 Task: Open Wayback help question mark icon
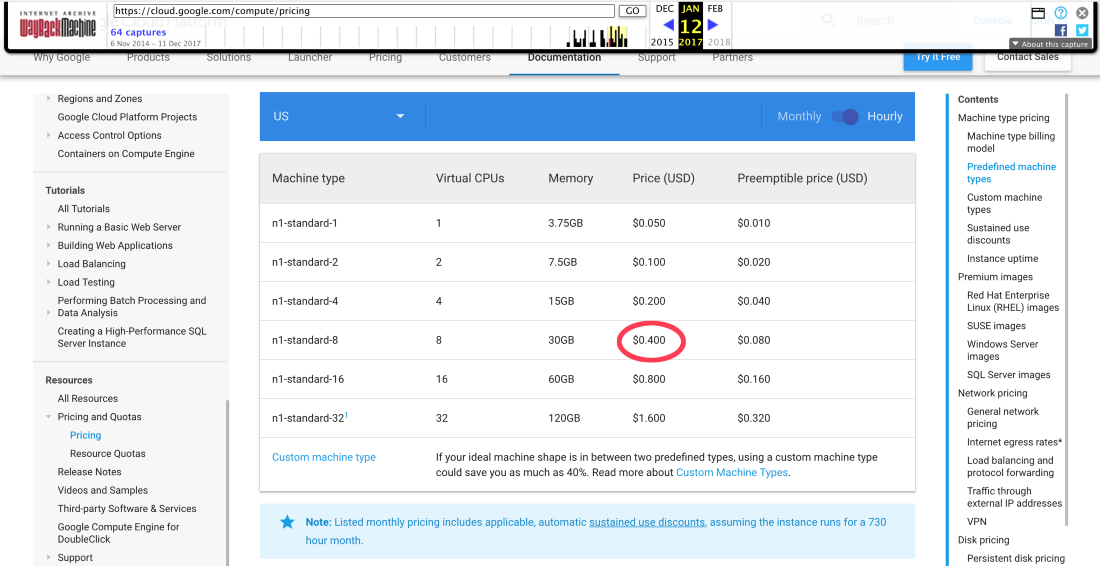tap(1061, 13)
